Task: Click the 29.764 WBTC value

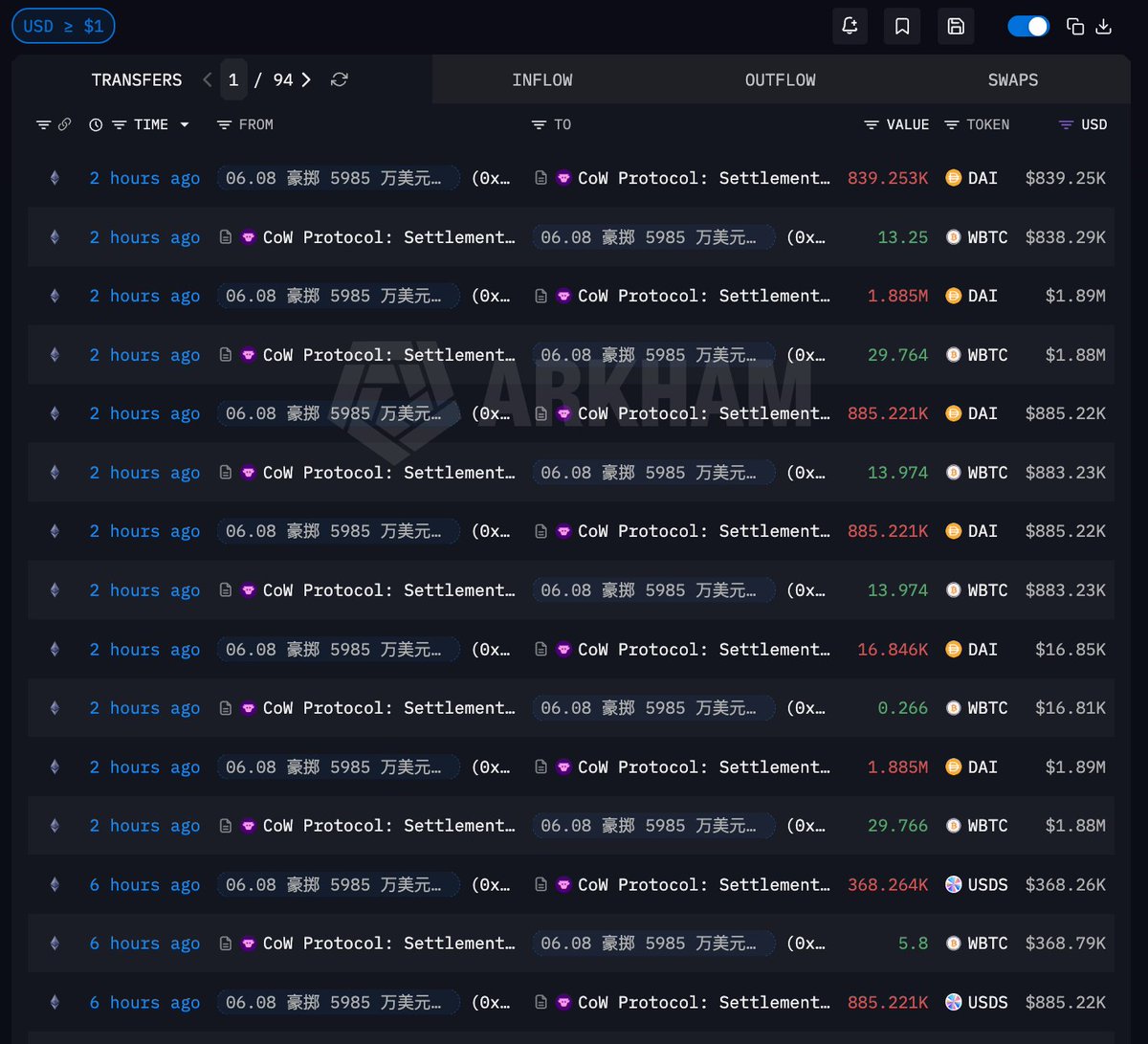Action: click(x=898, y=355)
